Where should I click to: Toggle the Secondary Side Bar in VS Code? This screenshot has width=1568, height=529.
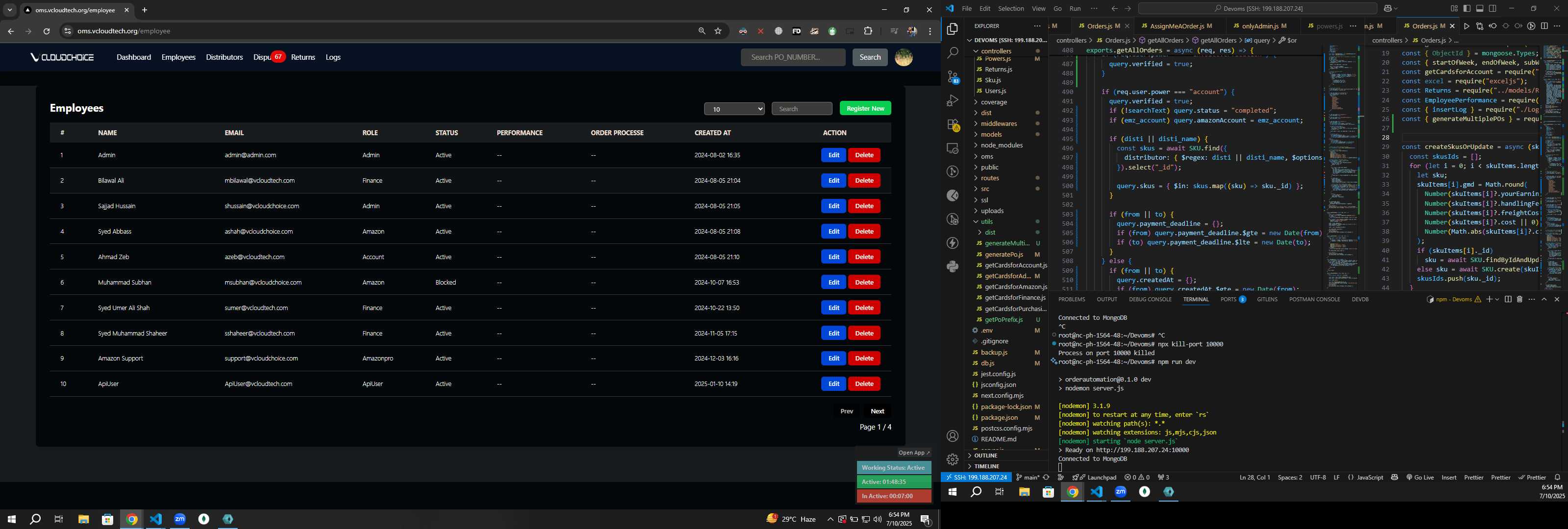coord(1493,8)
